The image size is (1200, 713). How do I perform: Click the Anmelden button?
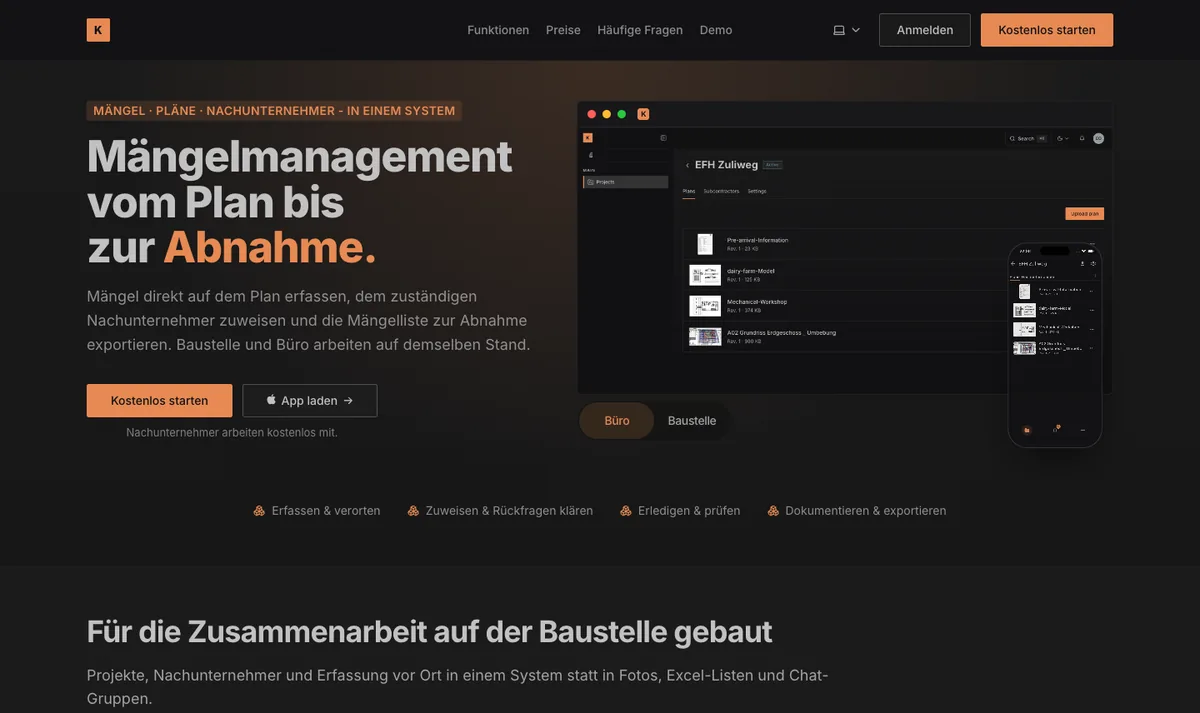925,30
